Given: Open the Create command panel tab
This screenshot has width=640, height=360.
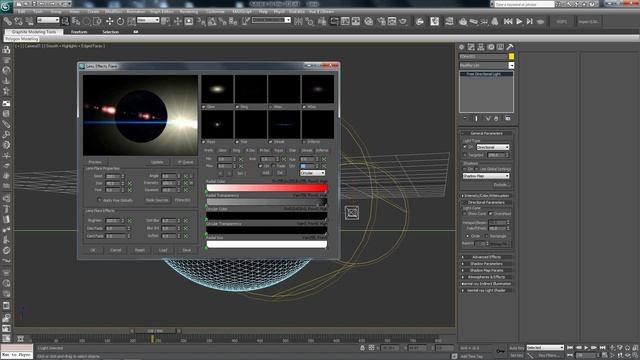Looking at the screenshot, I should [462, 47].
